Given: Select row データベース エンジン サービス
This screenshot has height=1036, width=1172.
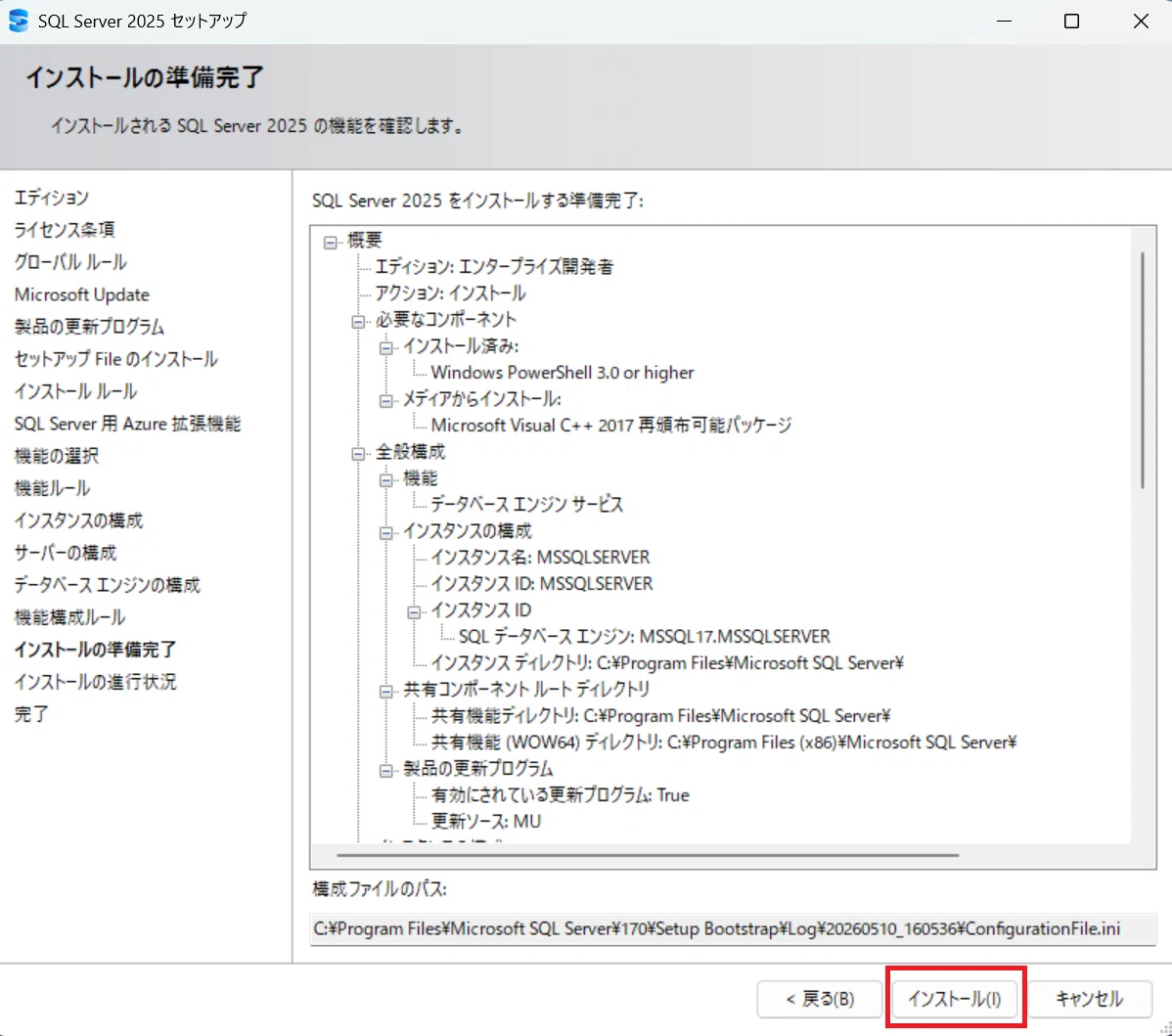Looking at the screenshot, I should 527,505.
